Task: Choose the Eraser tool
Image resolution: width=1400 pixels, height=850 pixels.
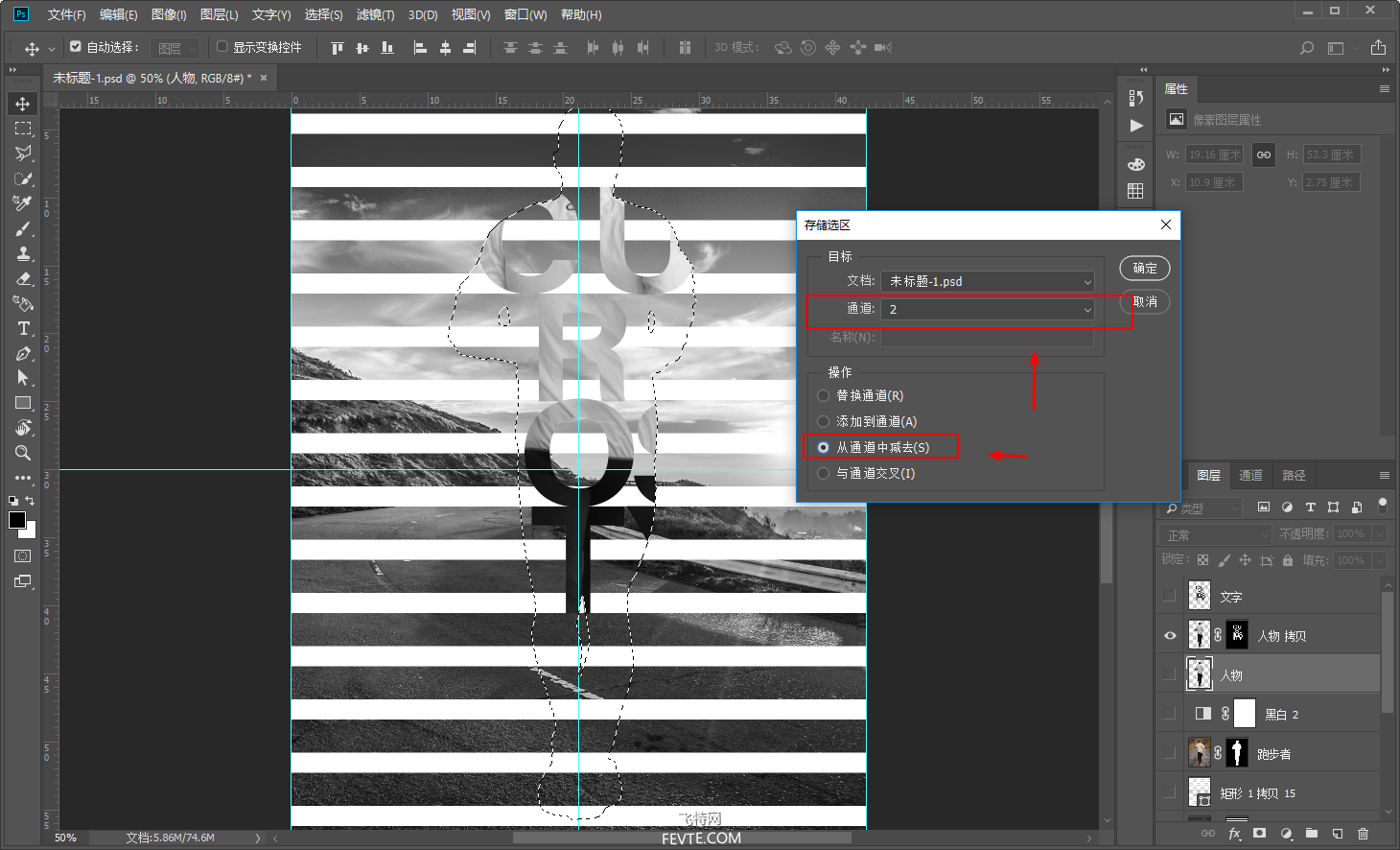Action: 23,278
